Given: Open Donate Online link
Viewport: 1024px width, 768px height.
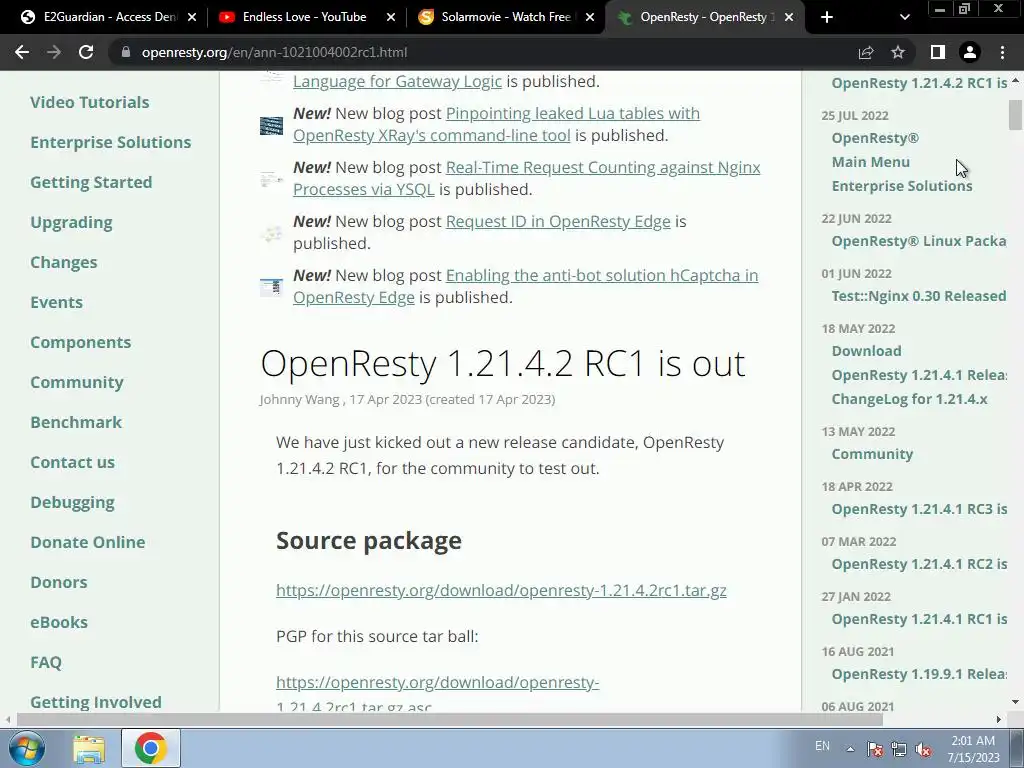Looking at the screenshot, I should coord(88,542).
